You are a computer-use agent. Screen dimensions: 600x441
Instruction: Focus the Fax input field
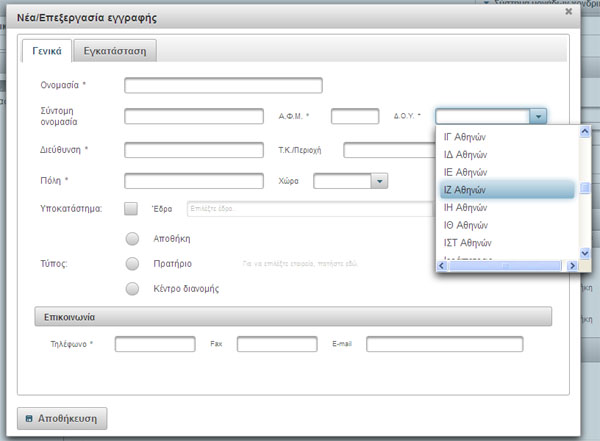tap(277, 344)
